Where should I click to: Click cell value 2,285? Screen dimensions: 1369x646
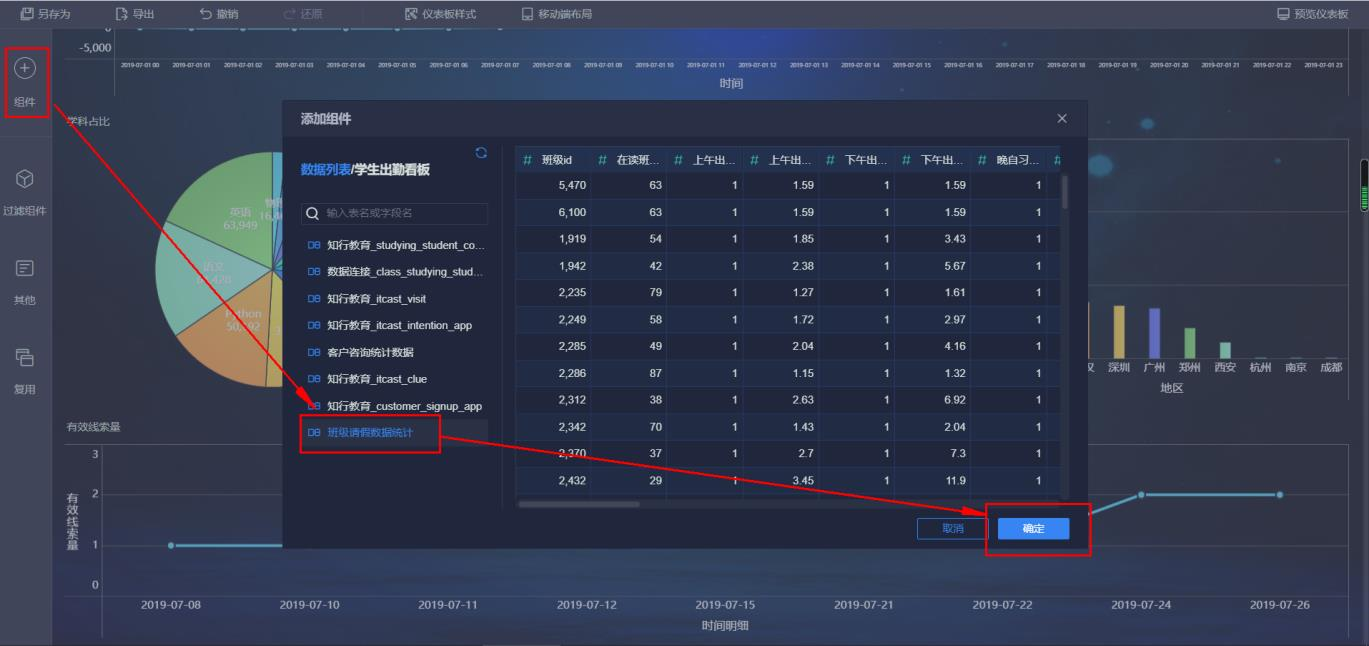[572, 347]
